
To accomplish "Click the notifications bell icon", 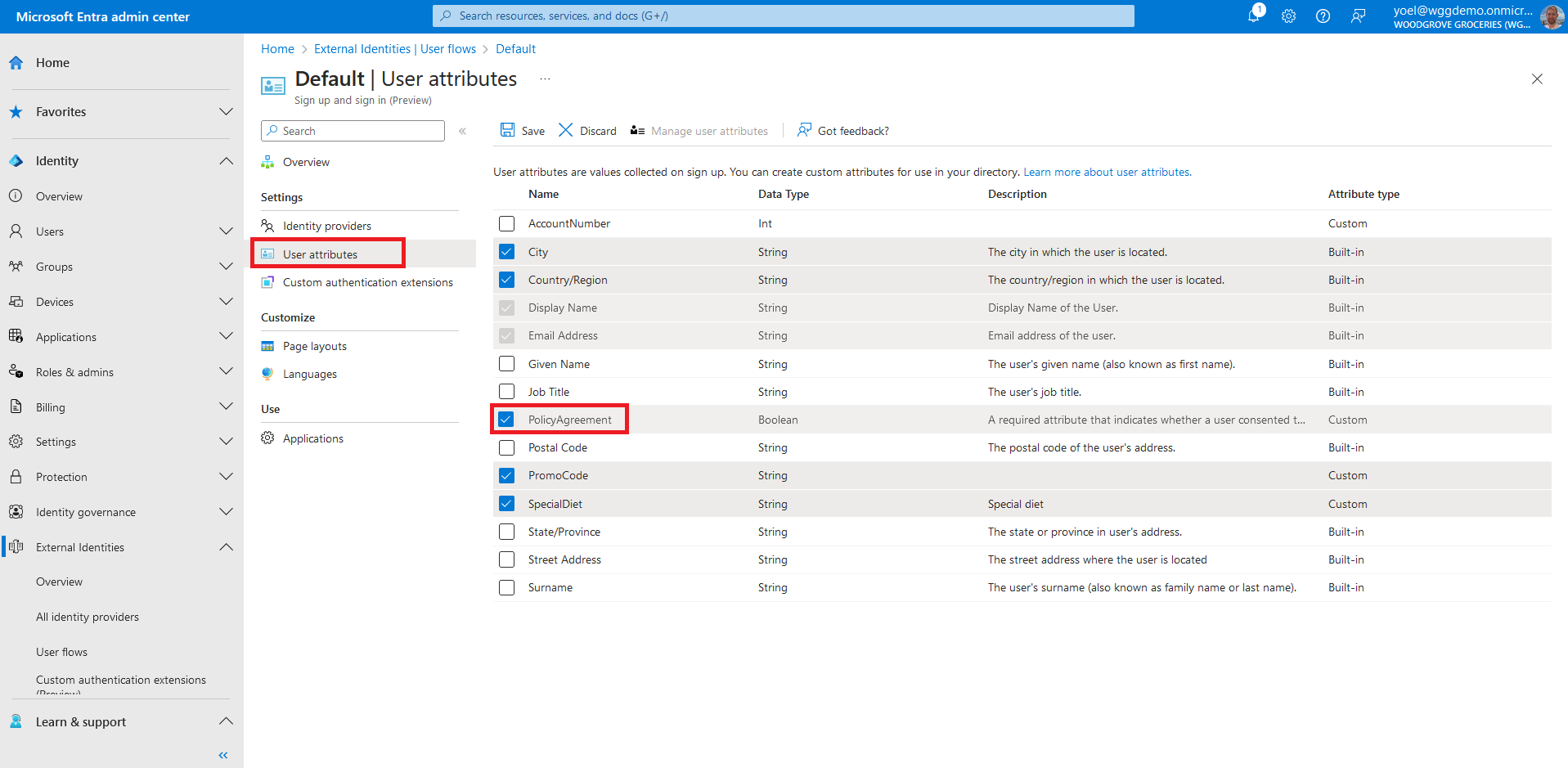I will tap(1253, 16).
